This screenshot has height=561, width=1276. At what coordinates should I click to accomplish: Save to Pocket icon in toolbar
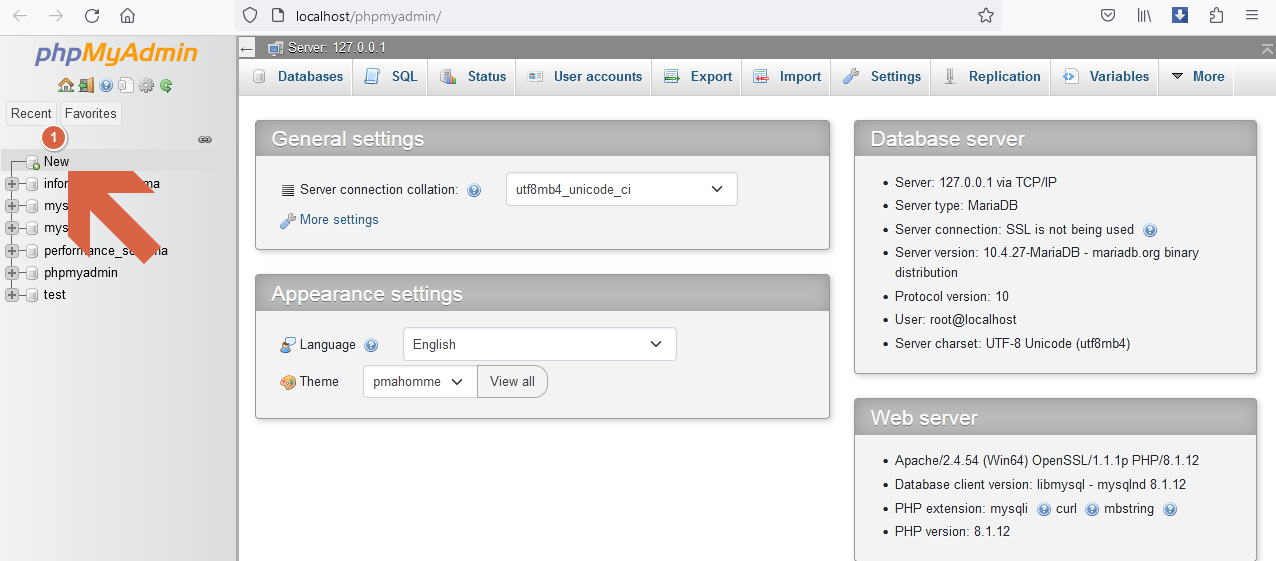click(x=1108, y=15)
